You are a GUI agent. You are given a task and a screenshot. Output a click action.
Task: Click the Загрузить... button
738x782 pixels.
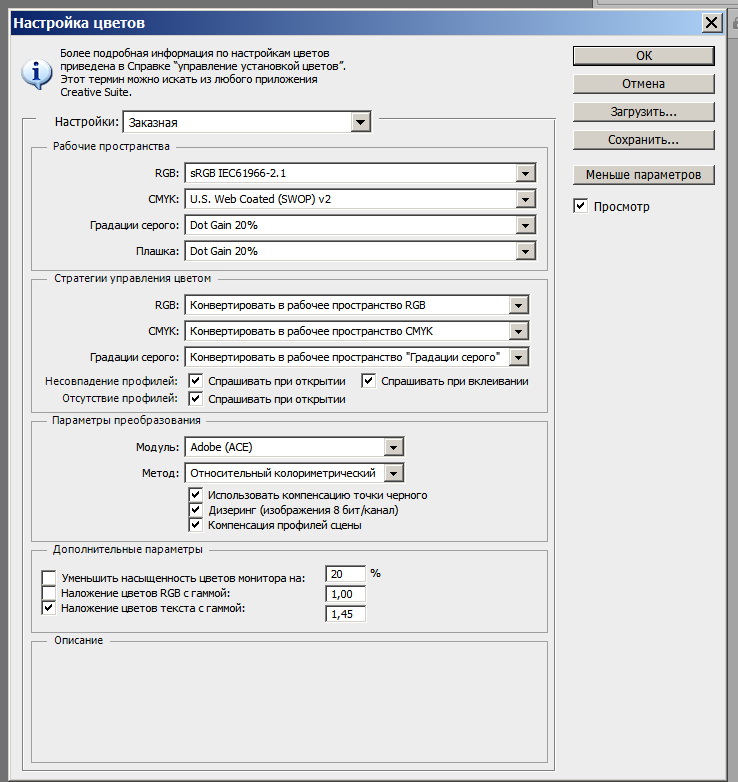(643, 112)
